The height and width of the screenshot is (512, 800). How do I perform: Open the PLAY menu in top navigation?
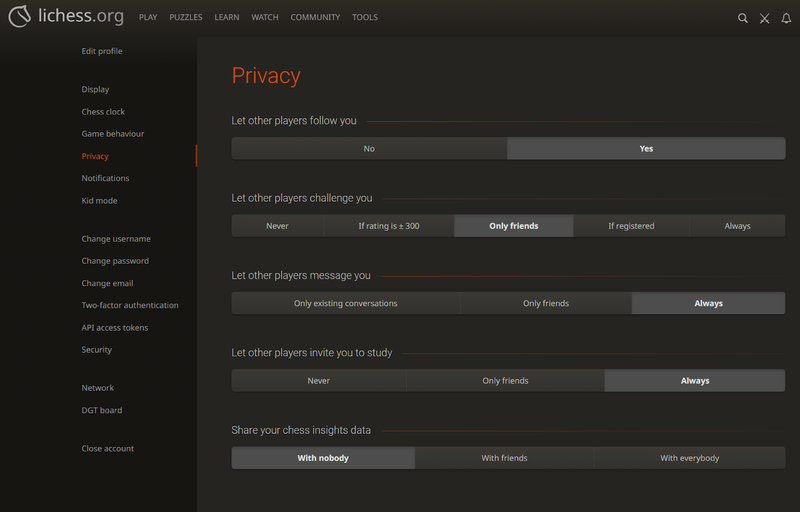tap(148, 18)
